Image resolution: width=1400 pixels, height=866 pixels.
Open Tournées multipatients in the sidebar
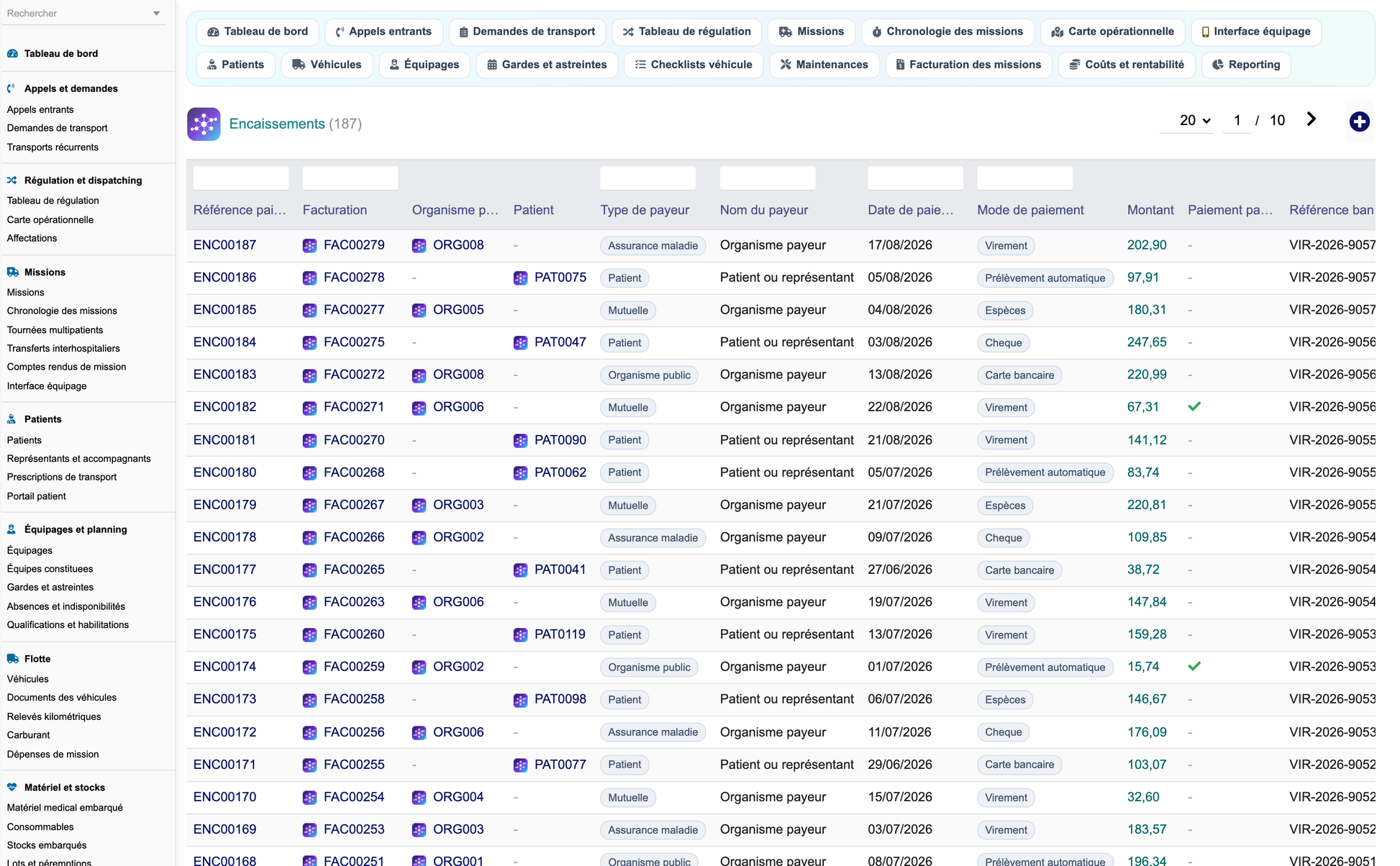click(x=55, y=330)
